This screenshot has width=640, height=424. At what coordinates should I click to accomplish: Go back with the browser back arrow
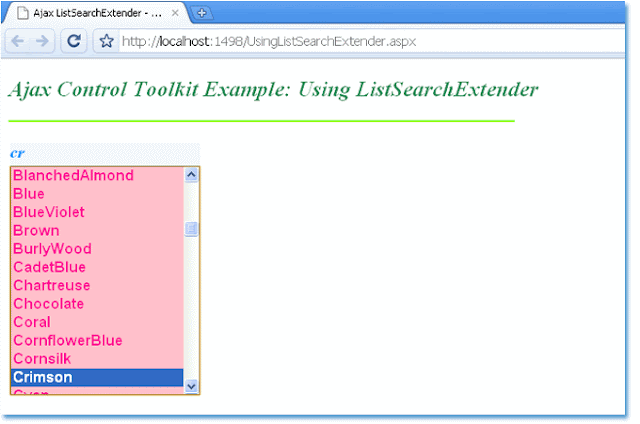[x=18, y=41]
